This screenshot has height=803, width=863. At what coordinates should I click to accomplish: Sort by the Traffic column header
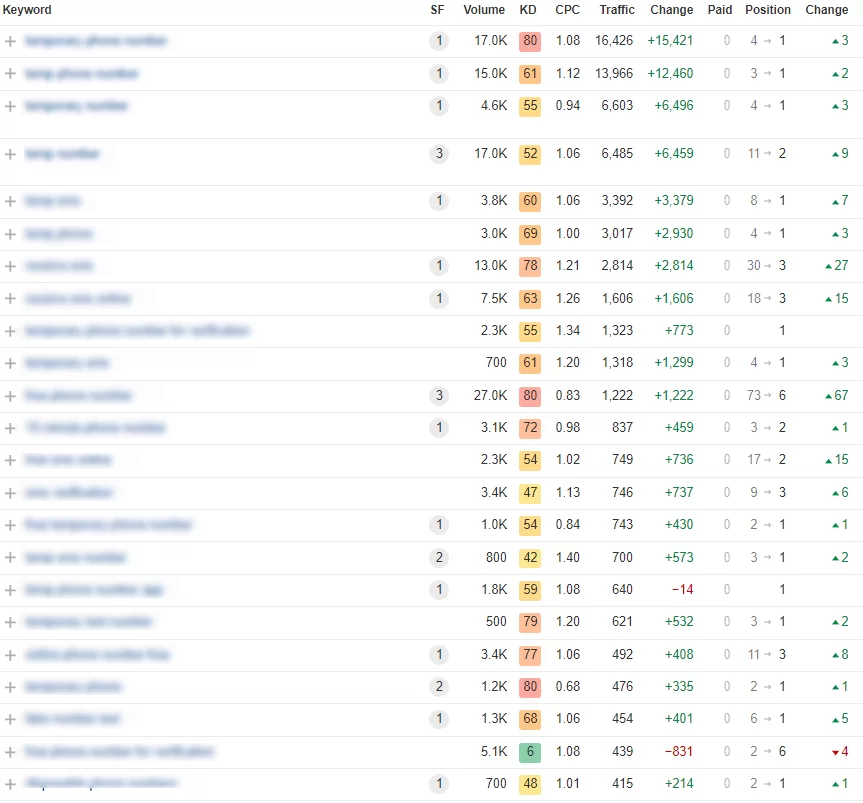(x=617, y=10)
